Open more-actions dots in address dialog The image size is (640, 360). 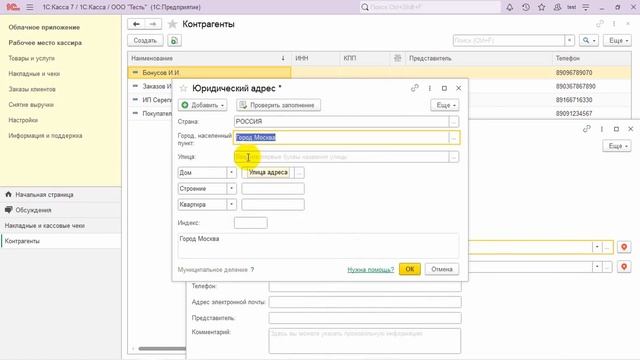coord(430,88)
